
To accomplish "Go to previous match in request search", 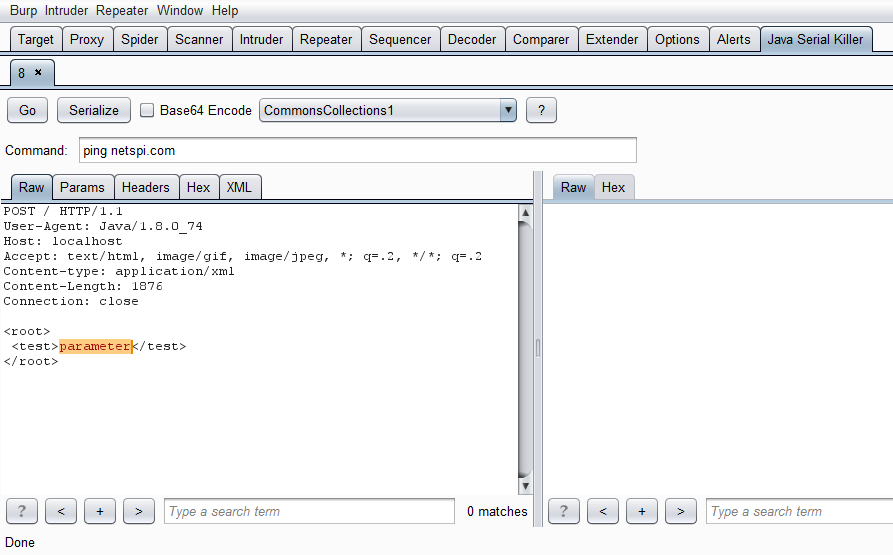I will (x=61, y=511).
